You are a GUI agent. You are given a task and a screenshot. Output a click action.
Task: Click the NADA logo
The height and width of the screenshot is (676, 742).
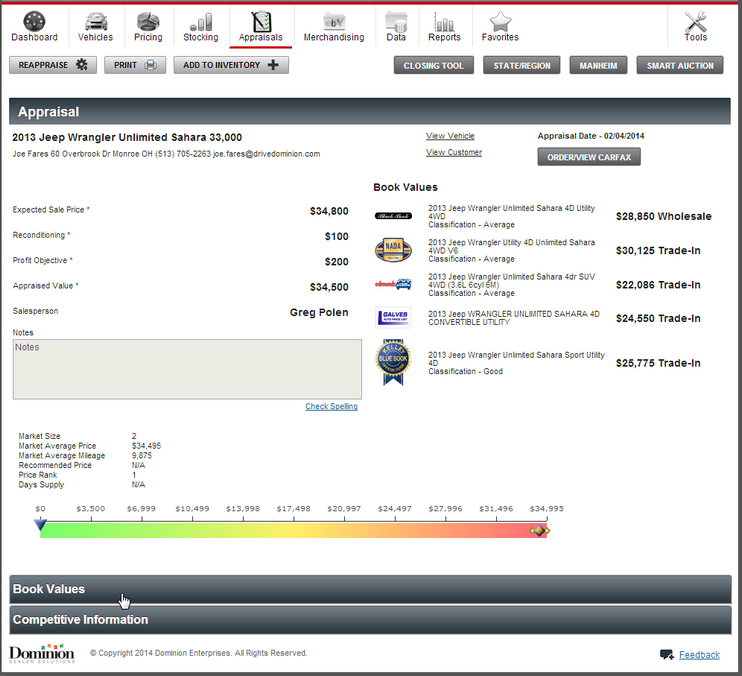393,250
